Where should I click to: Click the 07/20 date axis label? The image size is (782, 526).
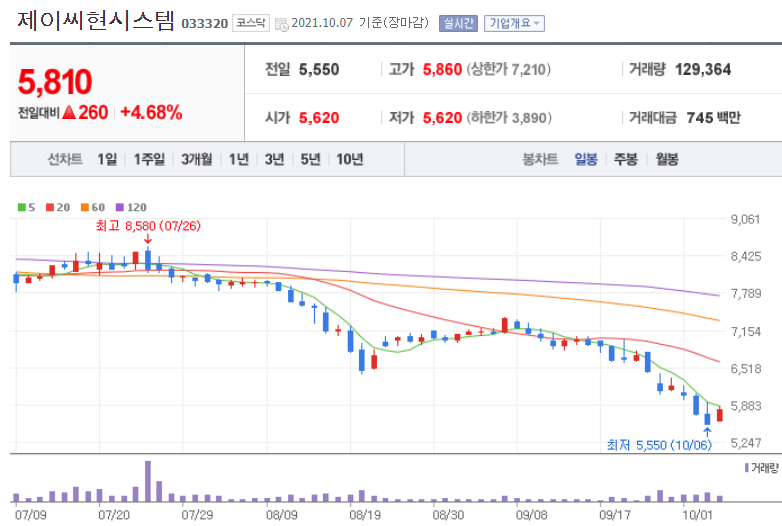click(114, 515)
